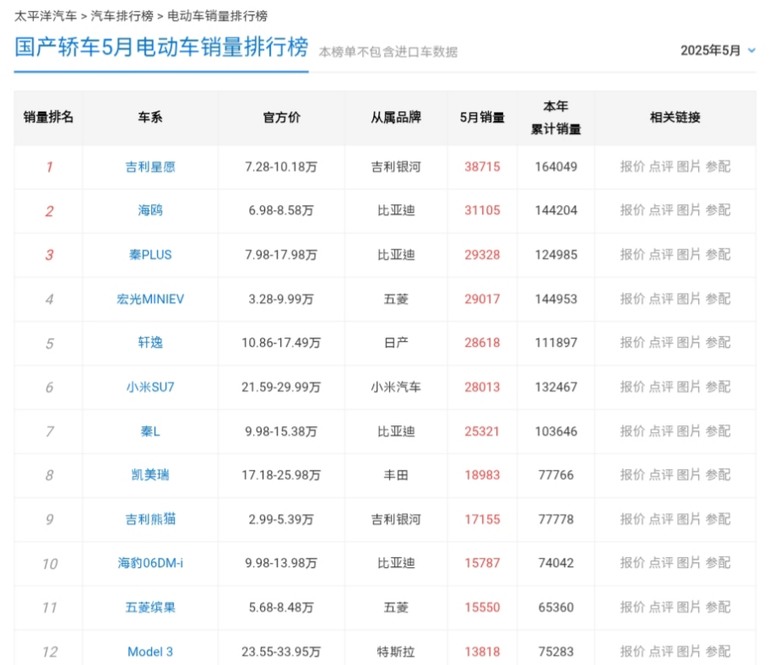The height and width of the screenshot is (665, 780).
Task: Click 图片 link in 海豹06DM-i row
Action: (x=689, y=563)
